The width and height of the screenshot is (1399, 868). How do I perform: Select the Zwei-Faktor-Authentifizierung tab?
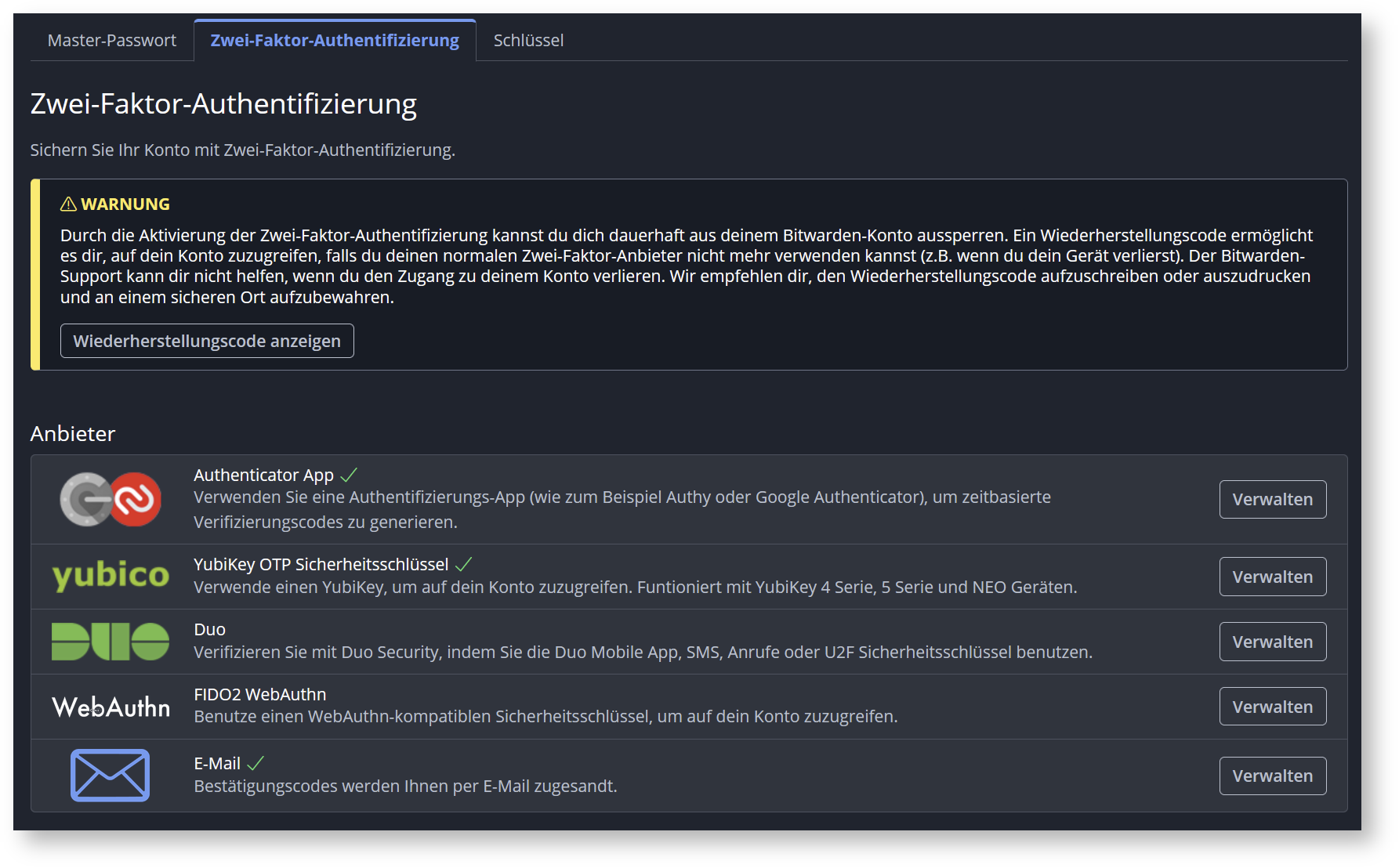[x=335, y=41]
